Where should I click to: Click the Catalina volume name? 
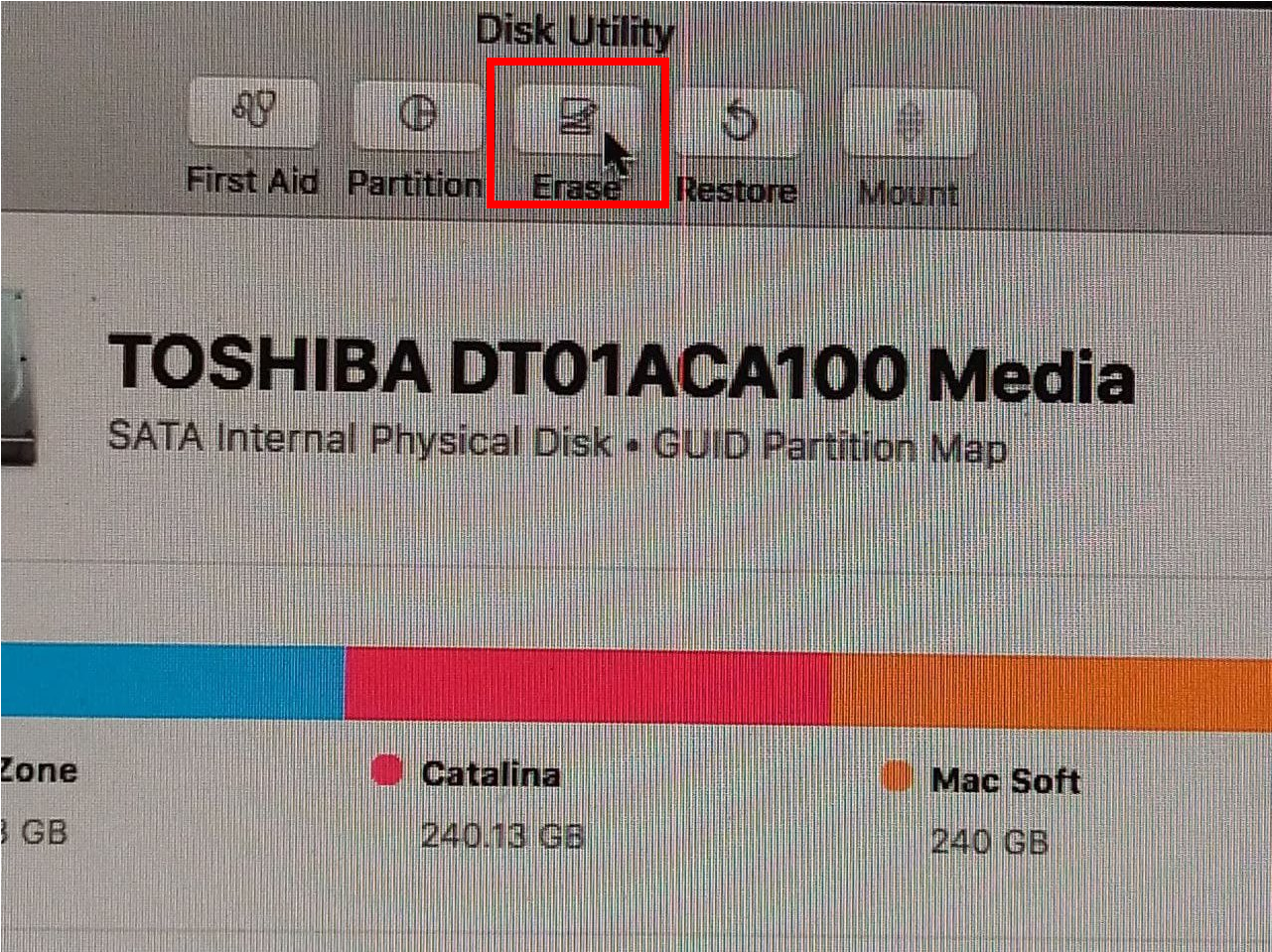[x=491, y=774]
